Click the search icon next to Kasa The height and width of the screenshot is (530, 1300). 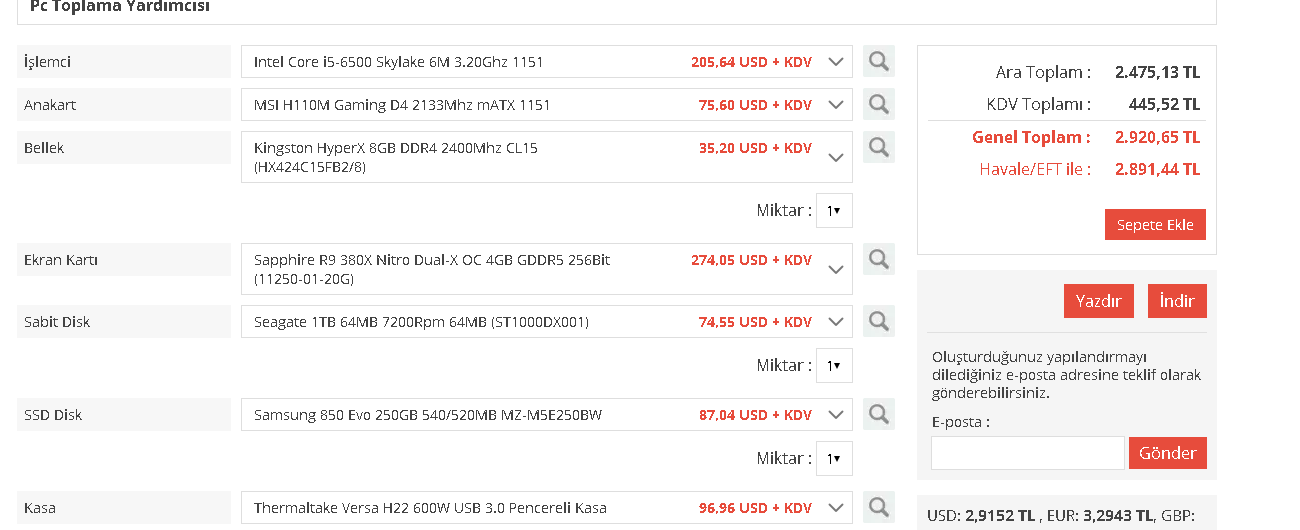(x=878, y=507)
